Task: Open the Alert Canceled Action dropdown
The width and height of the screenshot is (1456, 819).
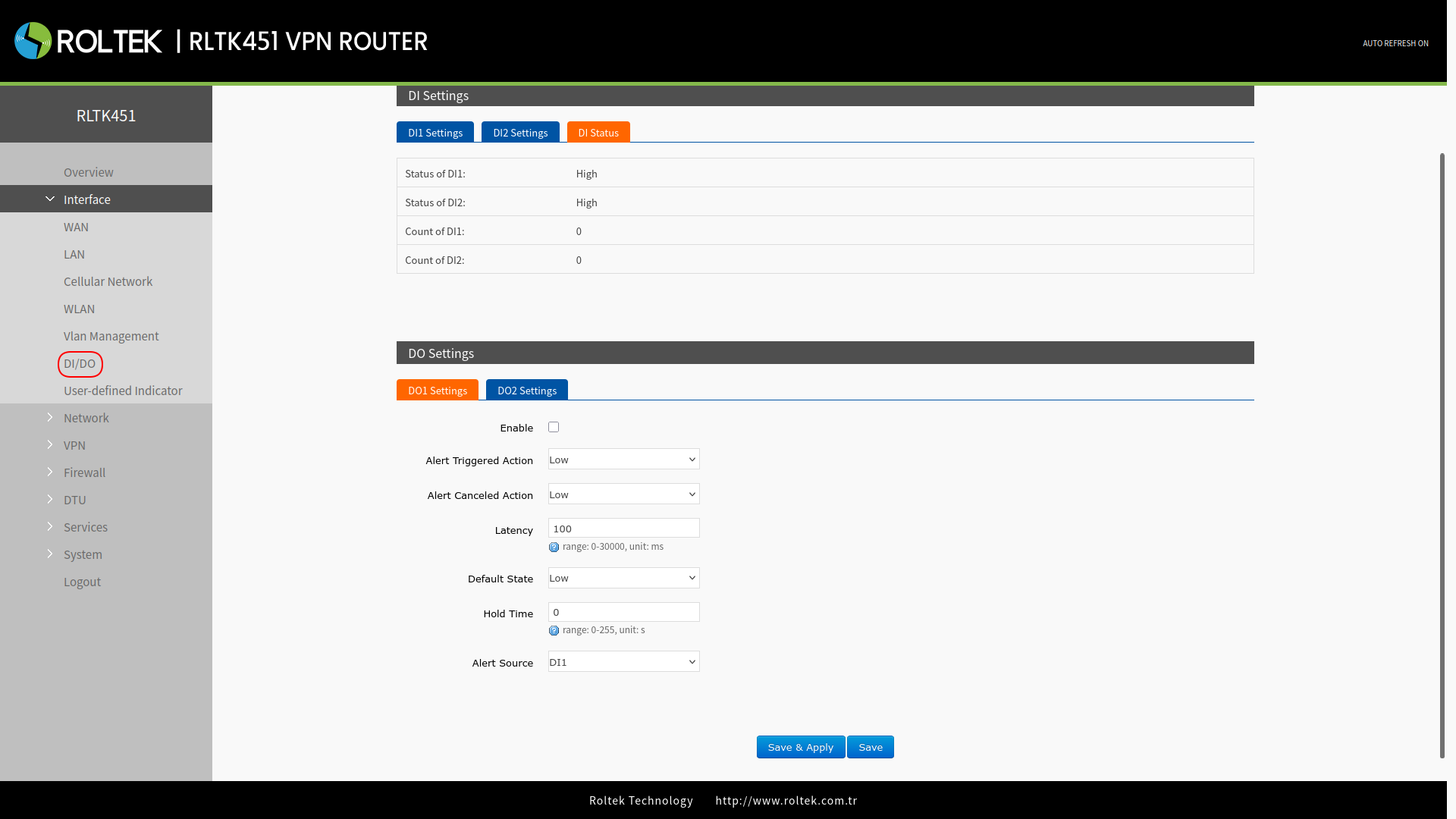Action: pyautogui.click(x=623, y=494)
